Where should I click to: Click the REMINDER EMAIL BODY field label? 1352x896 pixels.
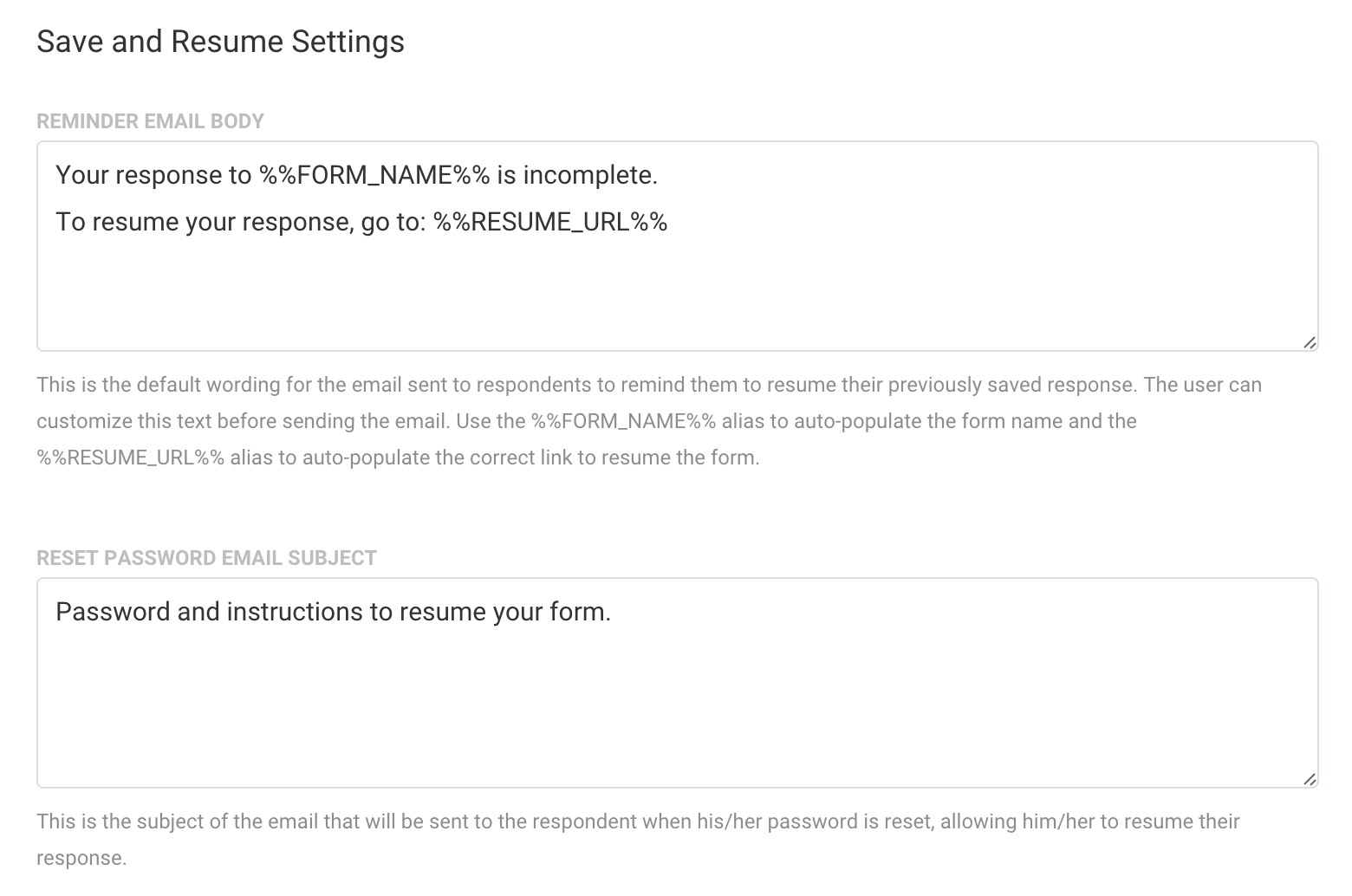point(150,121)
